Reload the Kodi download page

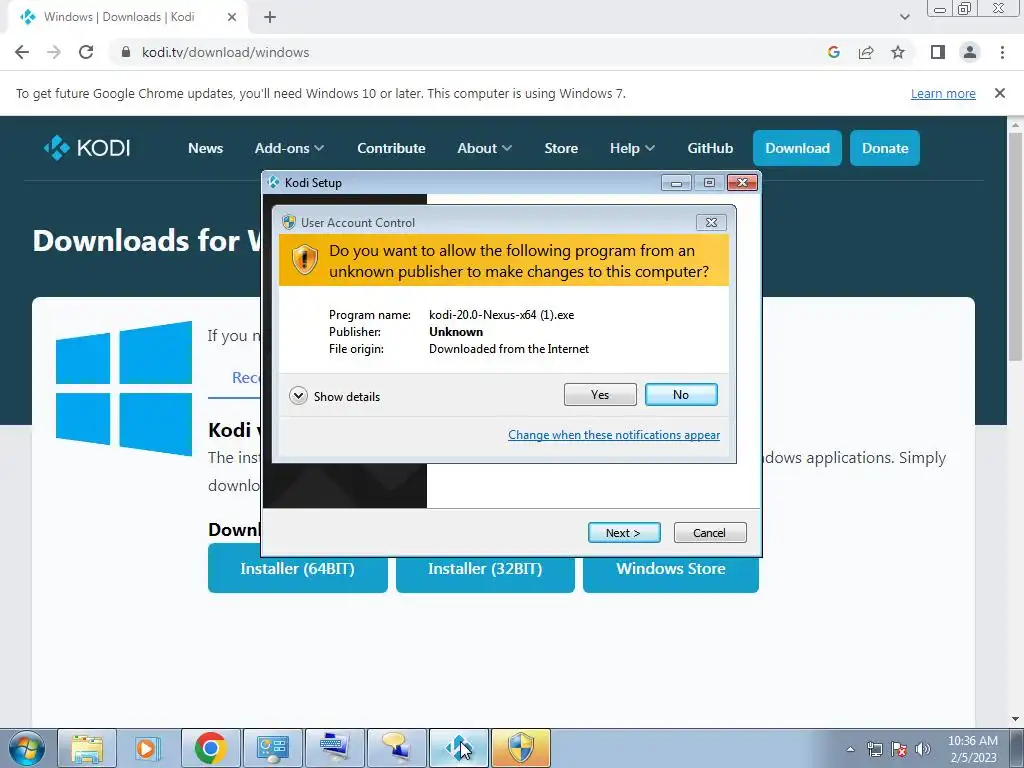pyautogui.click(x=86, y=52)
